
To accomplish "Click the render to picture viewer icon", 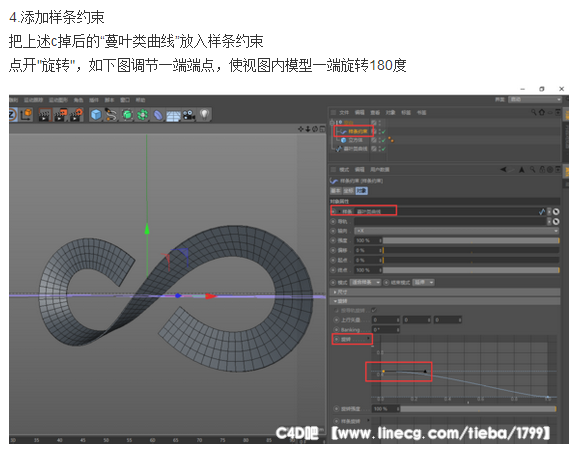I will click(61, 115).
